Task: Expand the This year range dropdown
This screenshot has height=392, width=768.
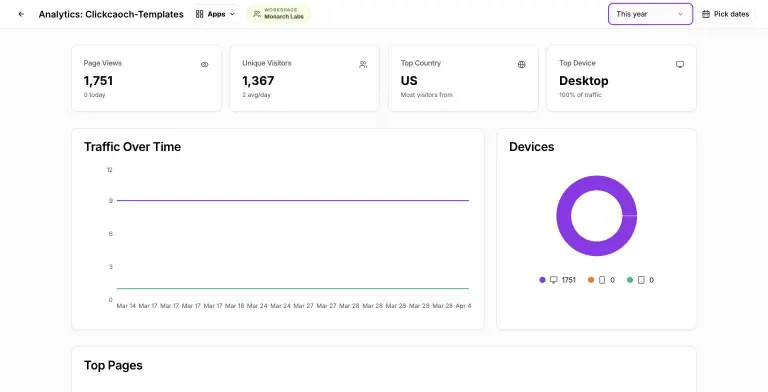Action: (x=650, y=14)
